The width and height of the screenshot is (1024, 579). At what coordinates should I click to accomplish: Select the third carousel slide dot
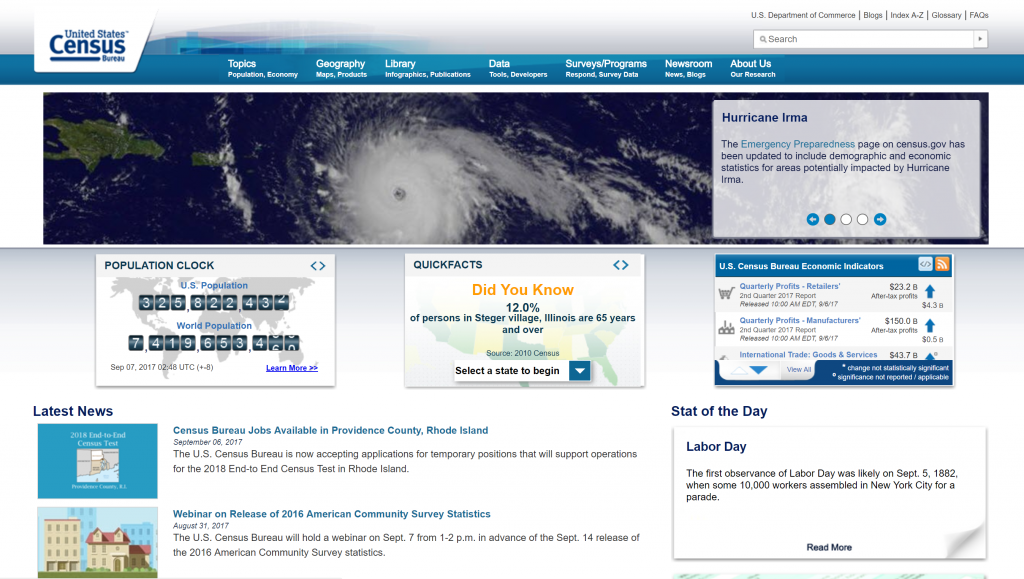(x=846, y=219)
